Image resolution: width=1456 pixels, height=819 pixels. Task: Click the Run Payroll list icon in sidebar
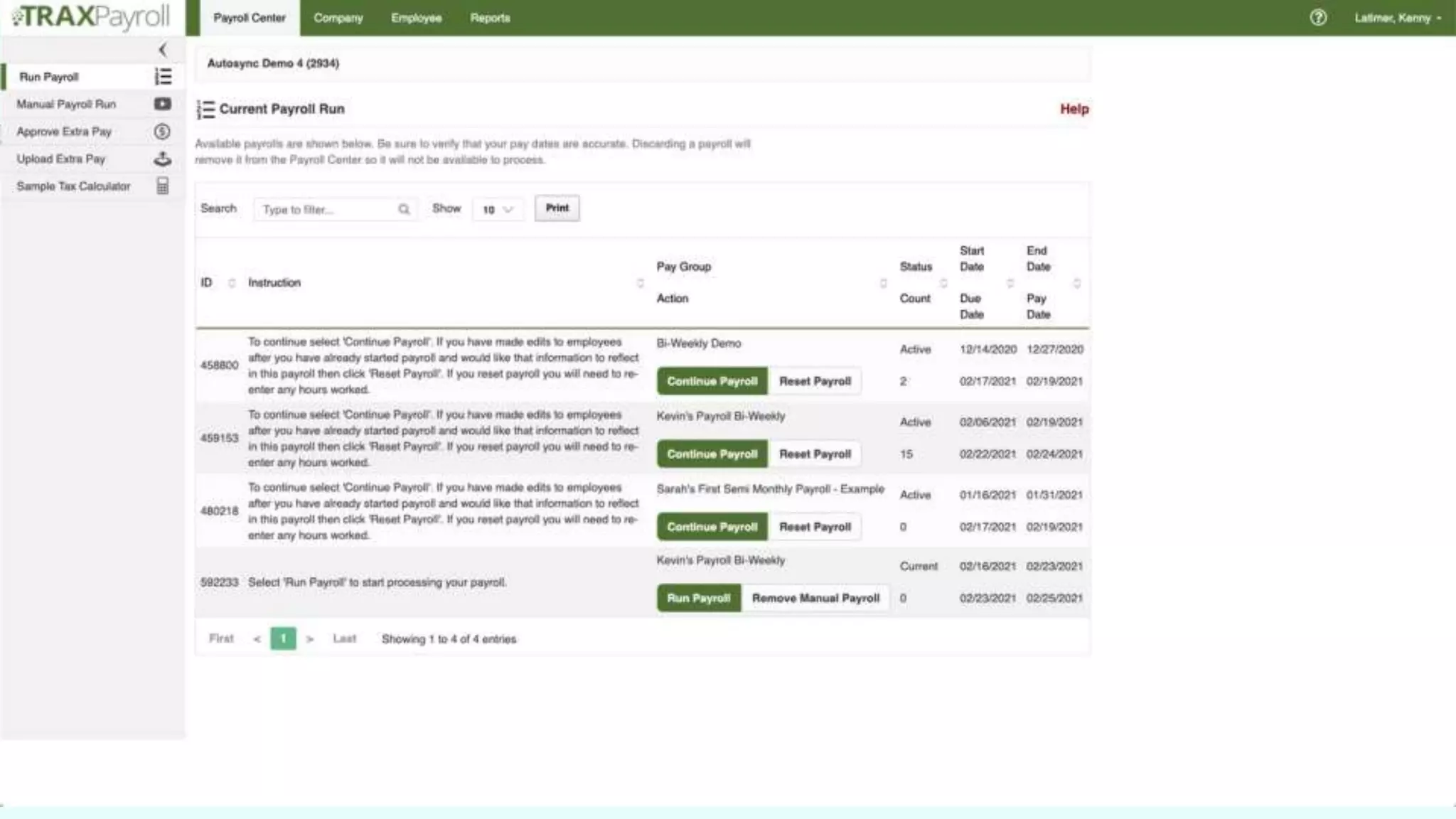163,77
